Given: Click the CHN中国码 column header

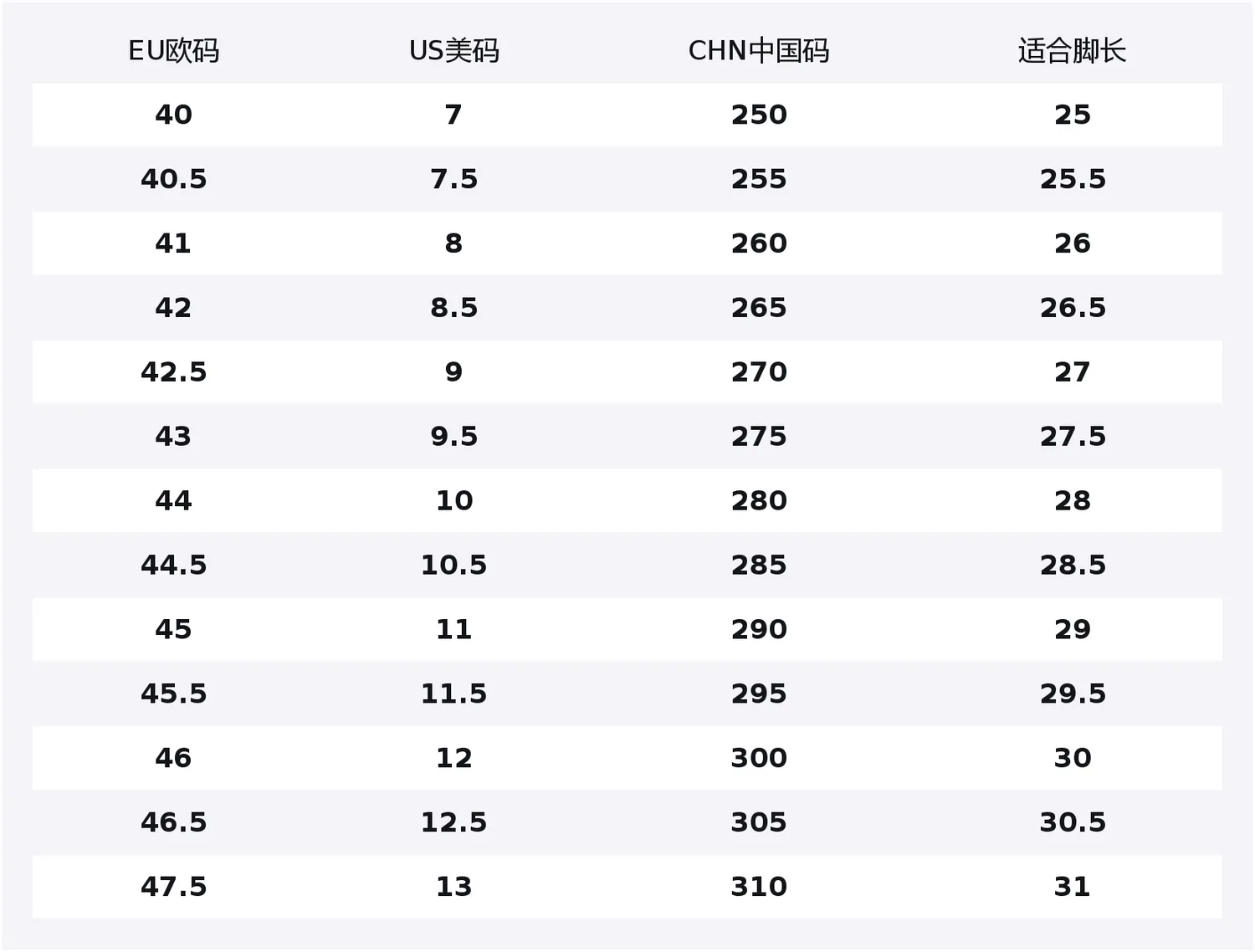Looking at the screenshot, I should click(759, 51).
